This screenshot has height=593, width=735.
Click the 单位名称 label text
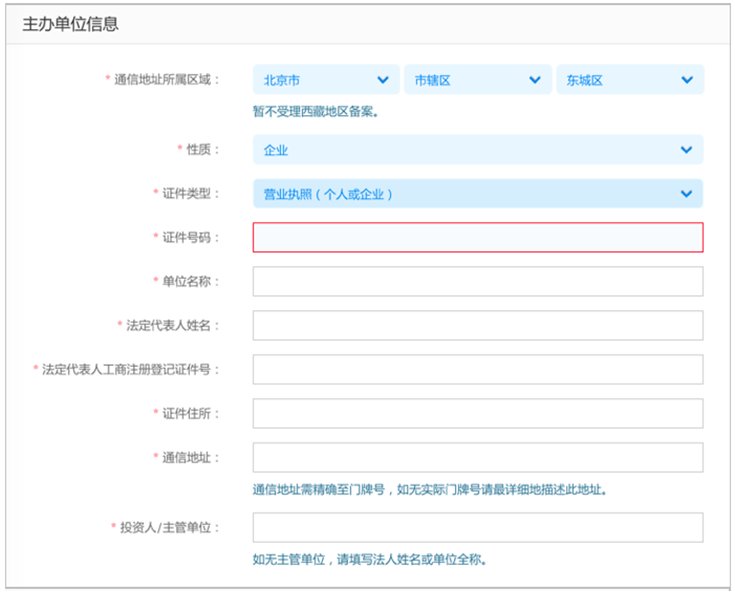[x=191, y=282]
